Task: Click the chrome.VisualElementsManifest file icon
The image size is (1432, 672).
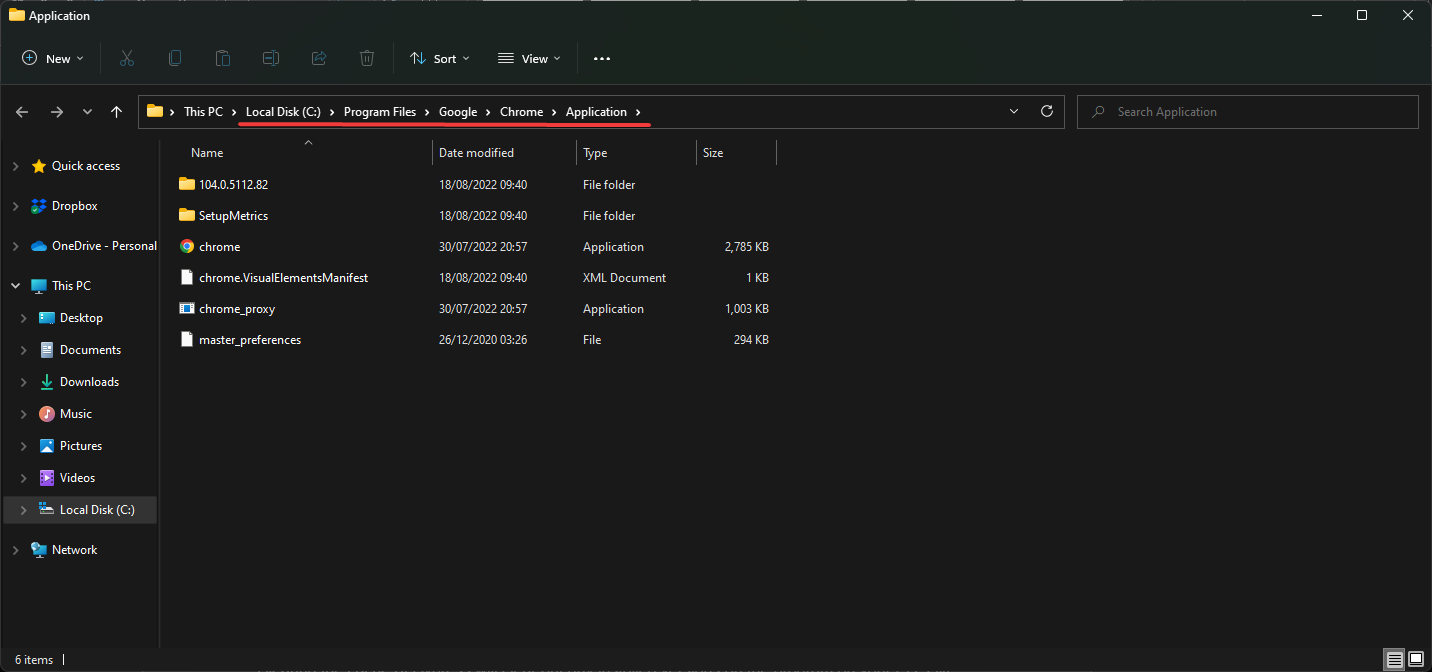Action: [187, 278]
